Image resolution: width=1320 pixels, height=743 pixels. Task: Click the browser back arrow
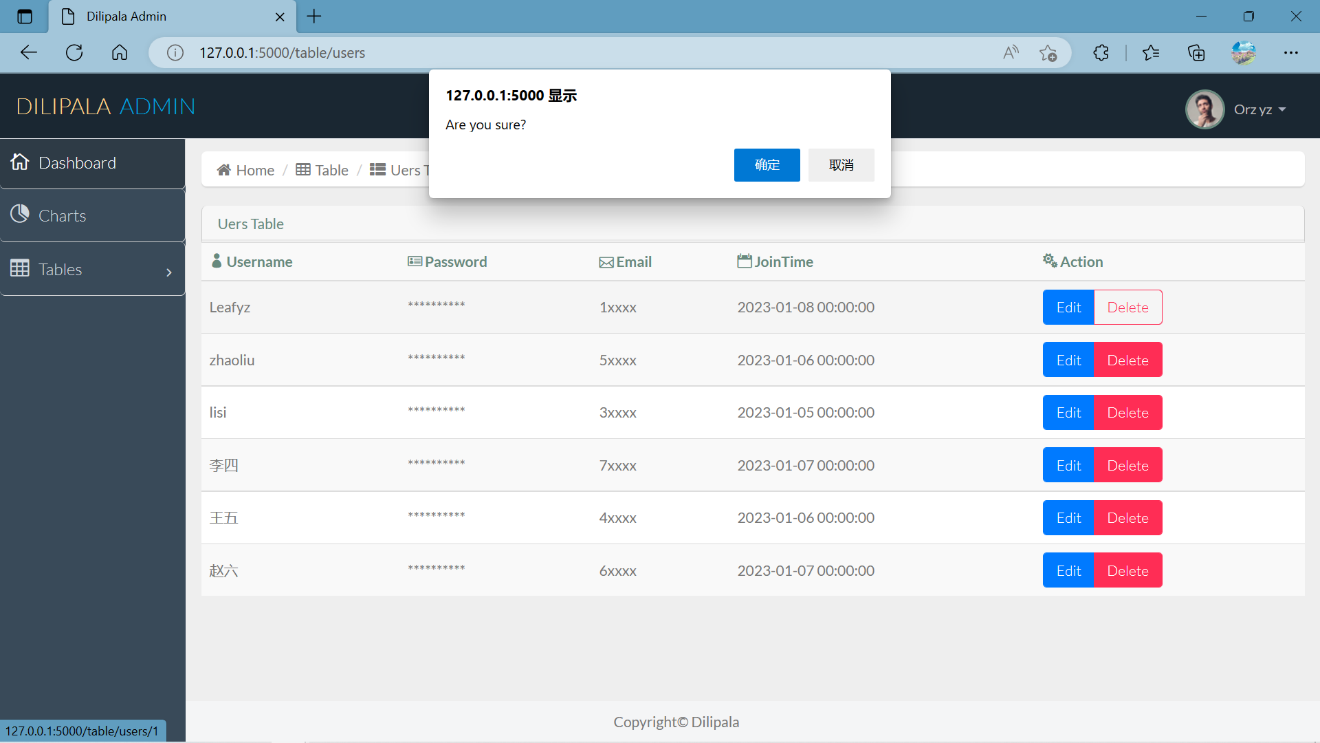pyautogui.click(x=28, y=53)
